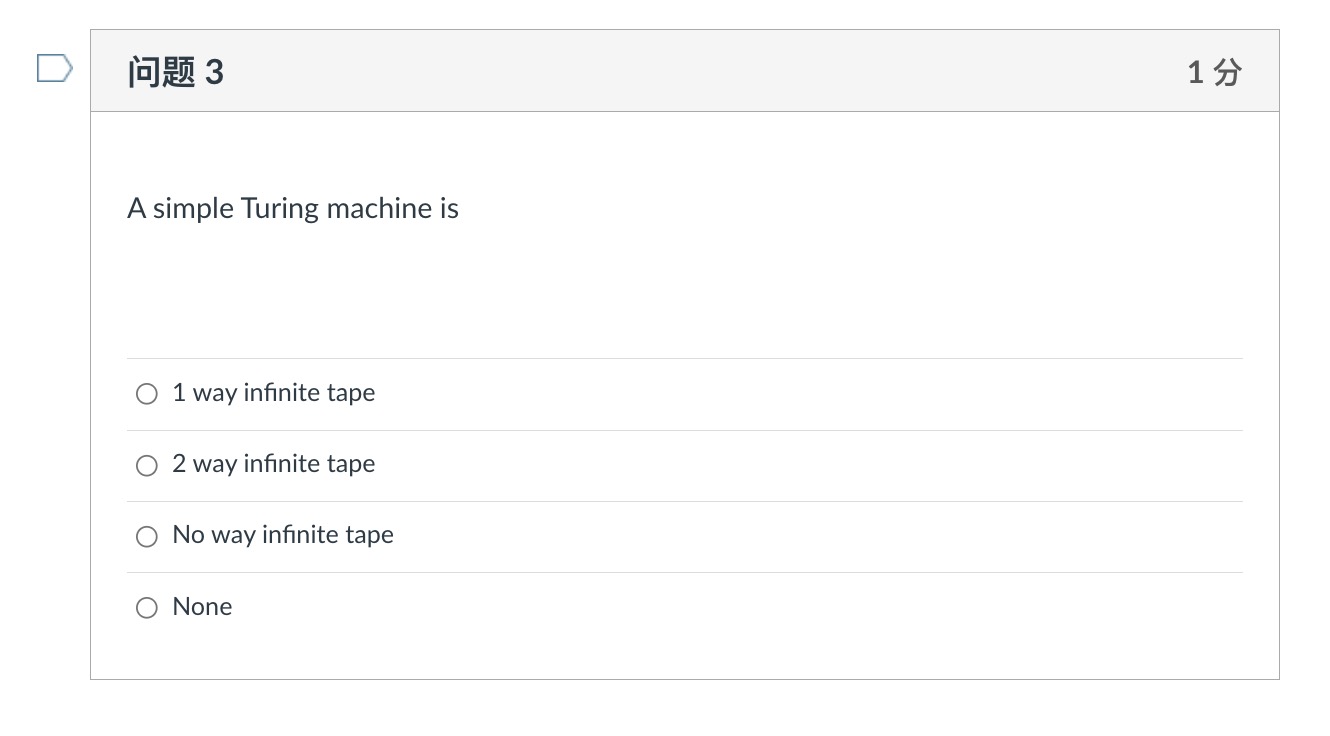Click the question text 'A simple Turing machine is'

pos(292,208)
